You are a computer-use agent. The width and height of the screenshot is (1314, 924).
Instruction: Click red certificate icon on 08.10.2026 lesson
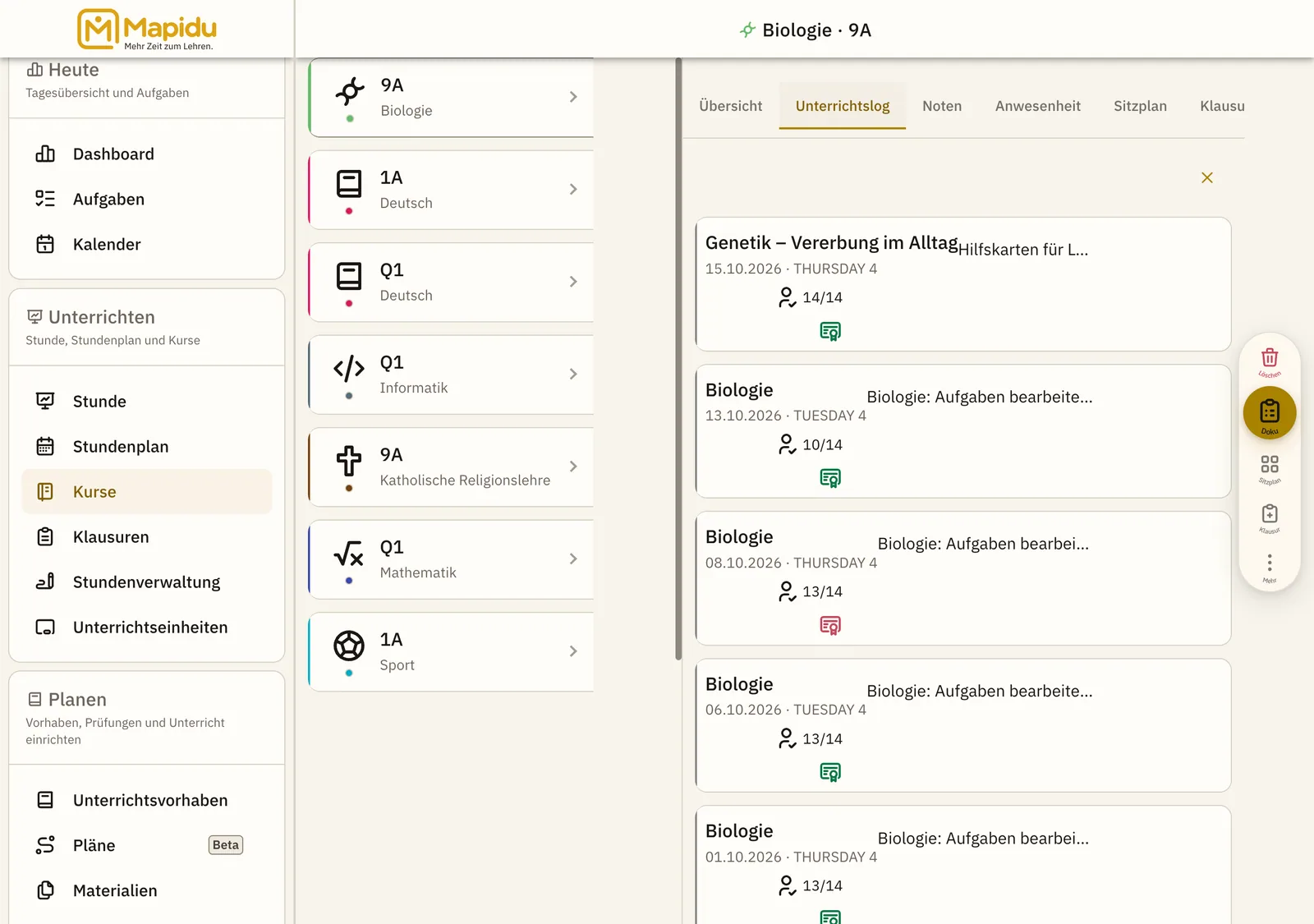pos(830,625)
